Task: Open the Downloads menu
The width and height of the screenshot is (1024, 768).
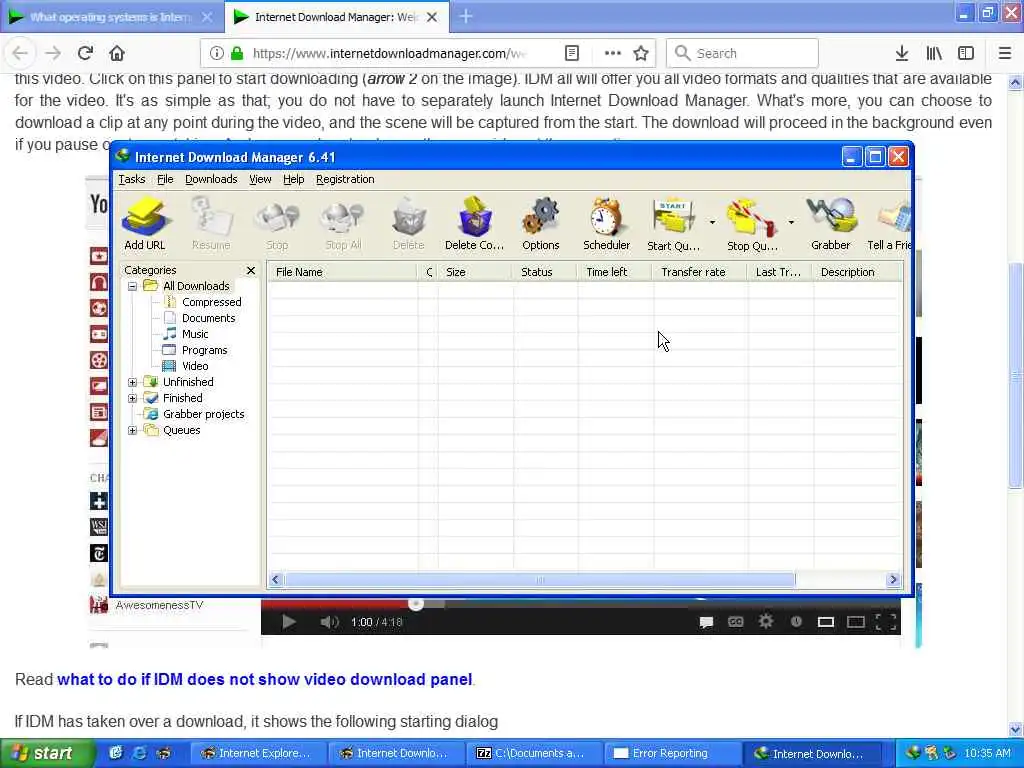Action: 211,179
